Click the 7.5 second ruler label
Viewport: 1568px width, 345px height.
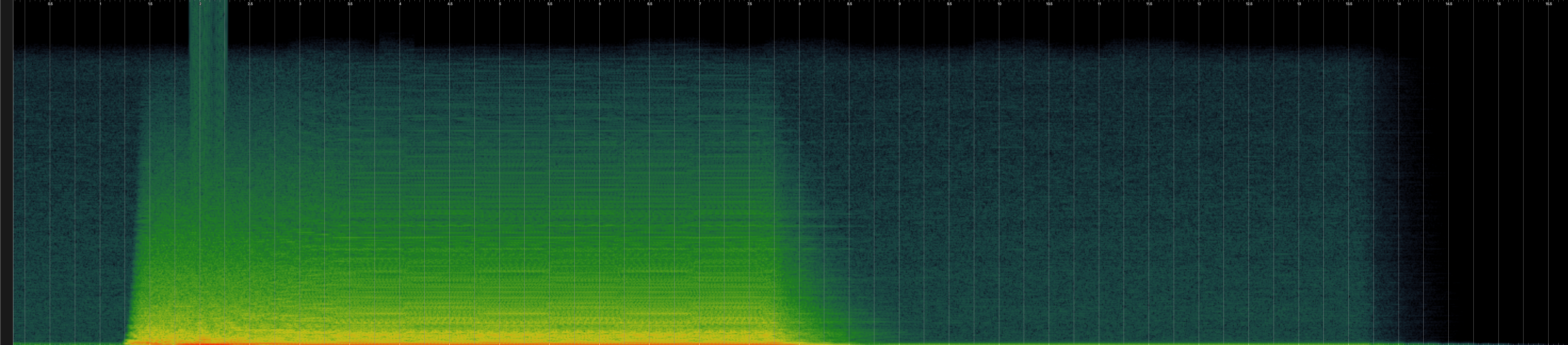pos(749,4)
